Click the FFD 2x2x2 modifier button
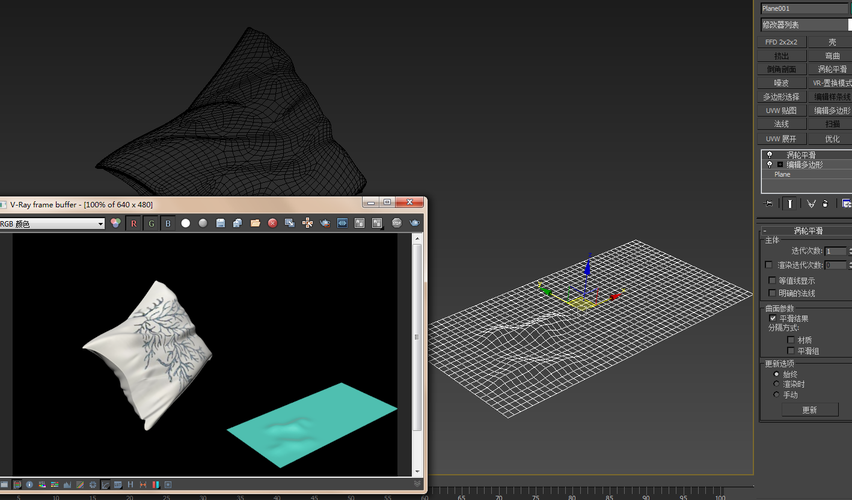 (x=781, y=42)
